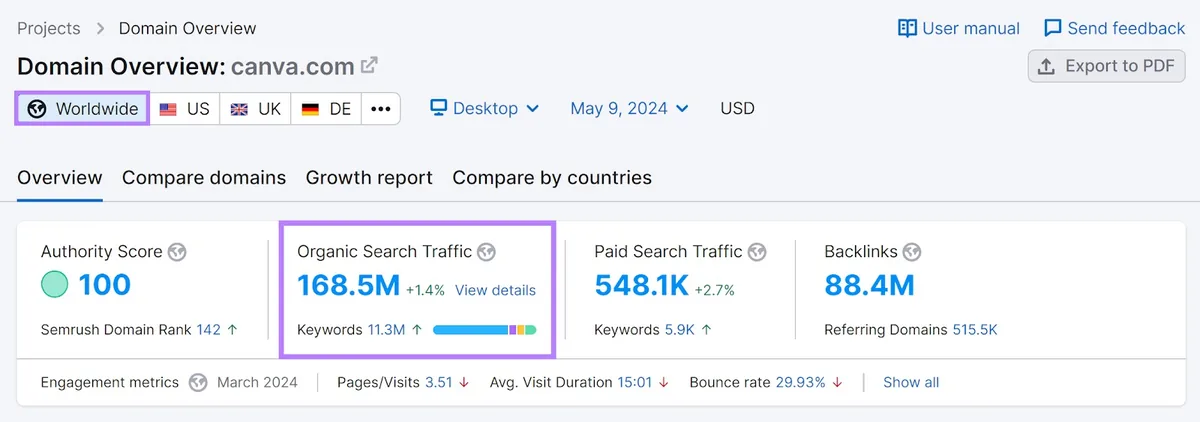Select the US country database

coord(184,108)
